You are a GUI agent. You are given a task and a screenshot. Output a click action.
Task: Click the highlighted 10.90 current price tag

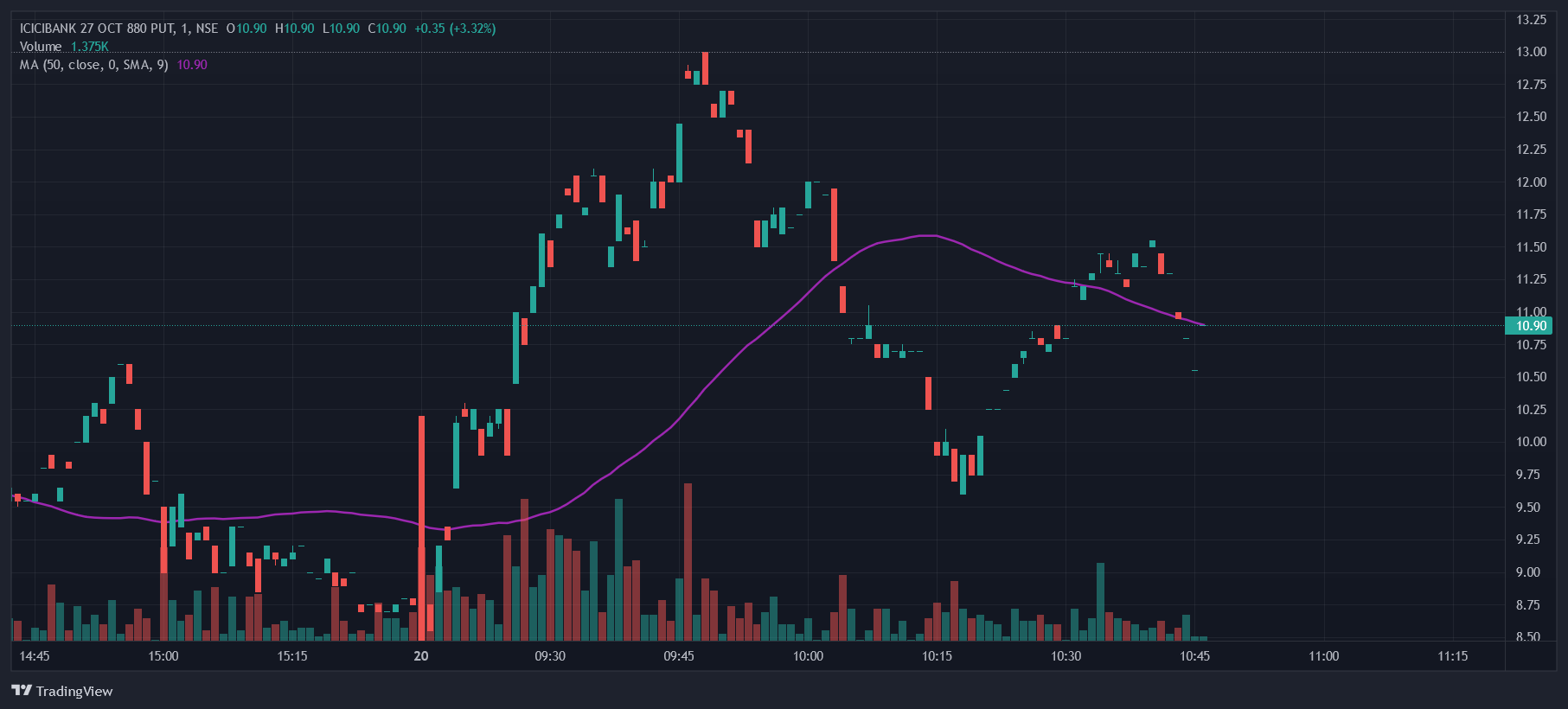click(x=1529, y=326)
